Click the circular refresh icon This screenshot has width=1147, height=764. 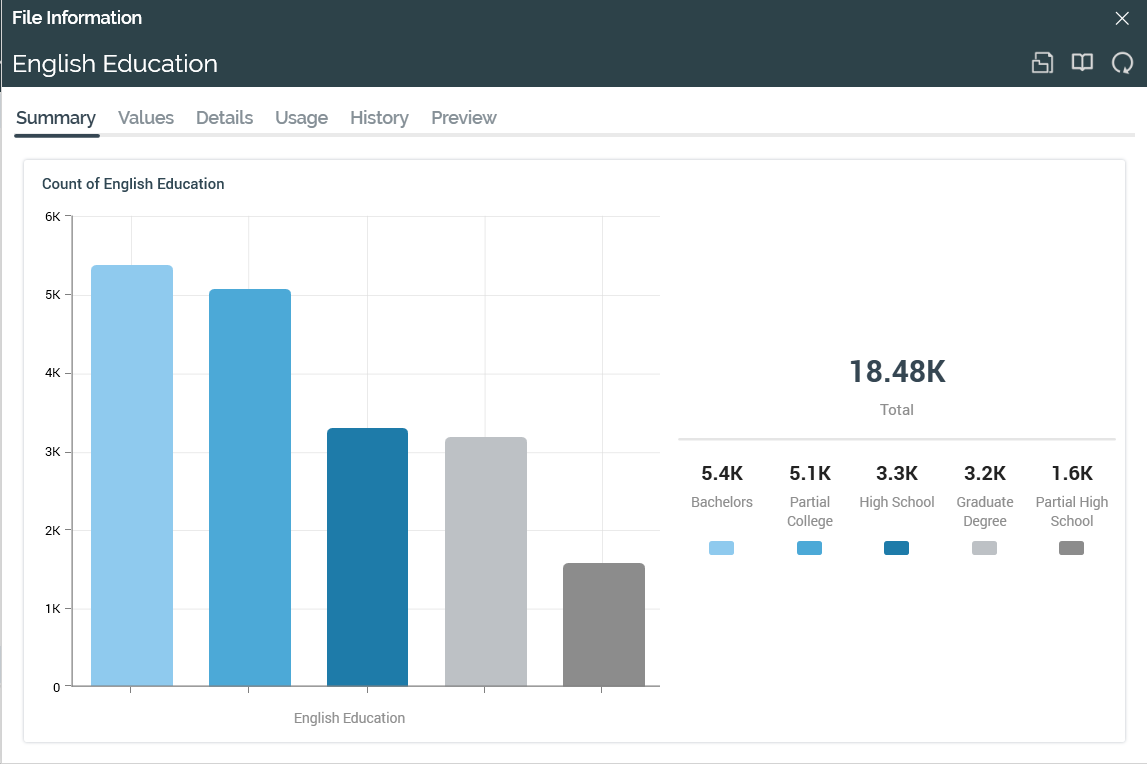(x=1122, y=63)
